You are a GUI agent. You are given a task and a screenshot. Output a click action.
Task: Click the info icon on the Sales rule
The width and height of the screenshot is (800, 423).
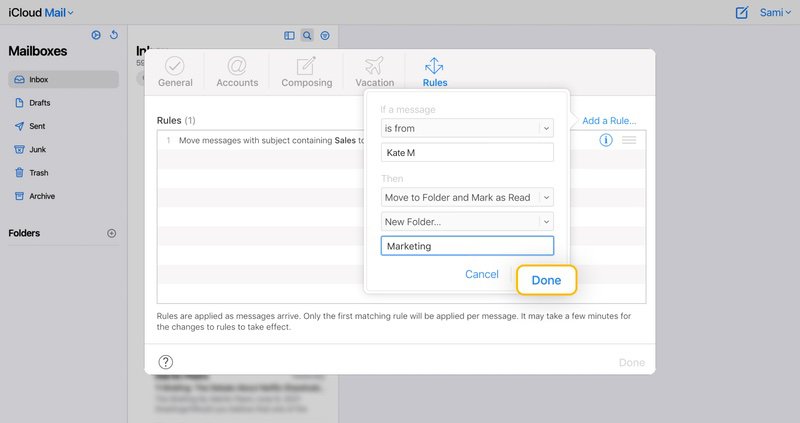coord(606,140)
